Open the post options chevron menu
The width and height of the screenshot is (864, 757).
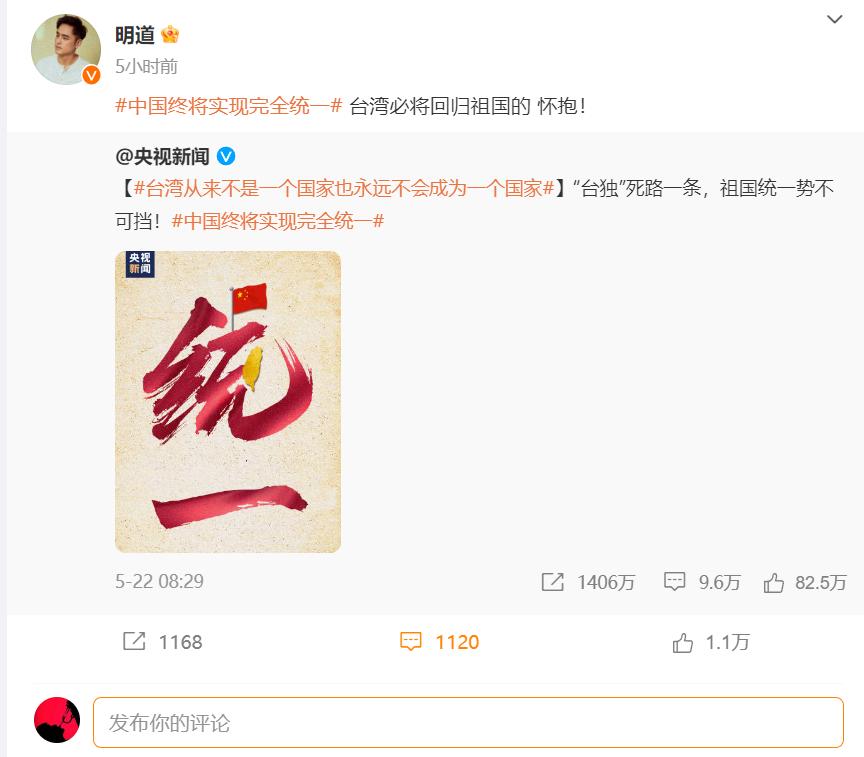(834, 19)
